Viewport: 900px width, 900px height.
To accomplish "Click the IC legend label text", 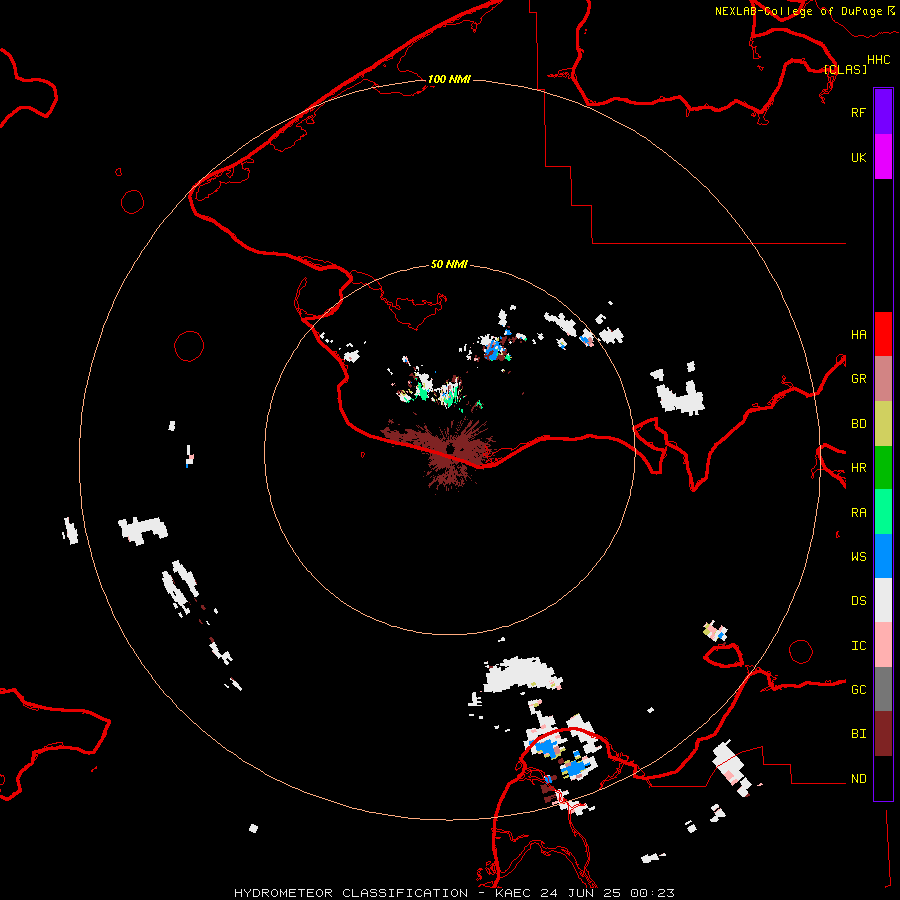I will pyautogui.click(x=858, y=646).
